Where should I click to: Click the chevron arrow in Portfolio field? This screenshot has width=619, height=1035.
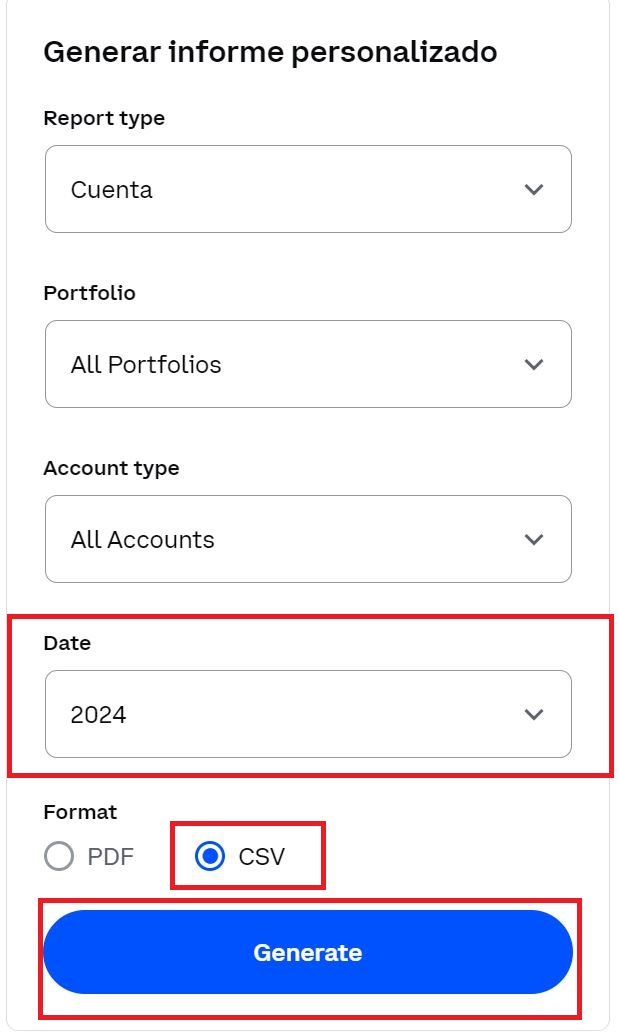tap(534, 365)
